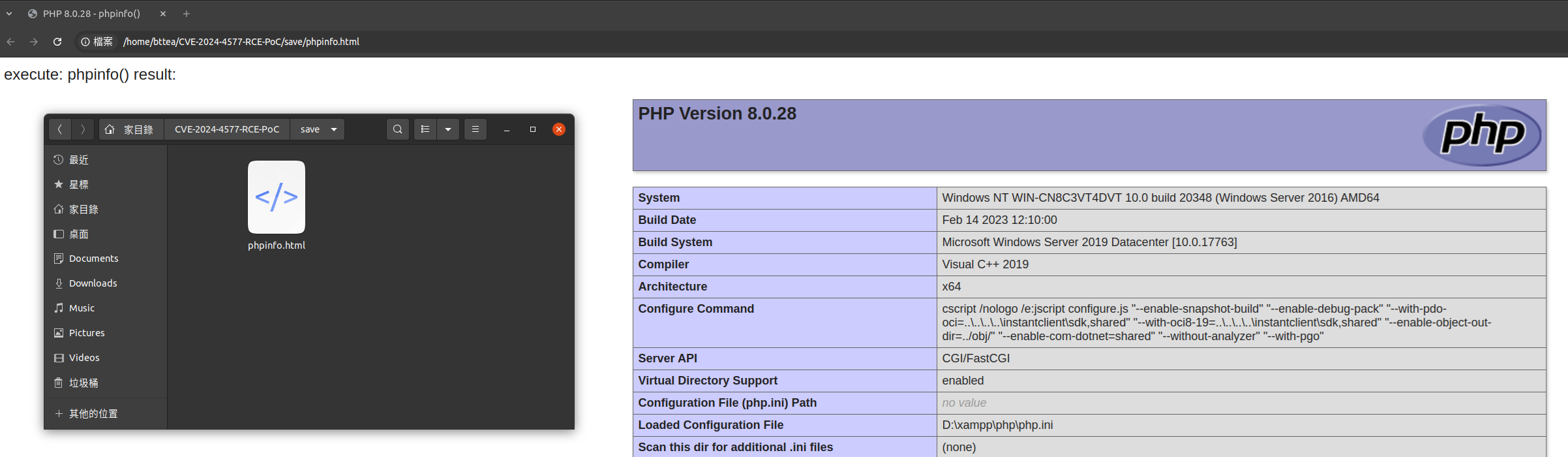Viewport: 1568px width, 457px height.
Task: Click the PHP logo image
Action: 1481,135
